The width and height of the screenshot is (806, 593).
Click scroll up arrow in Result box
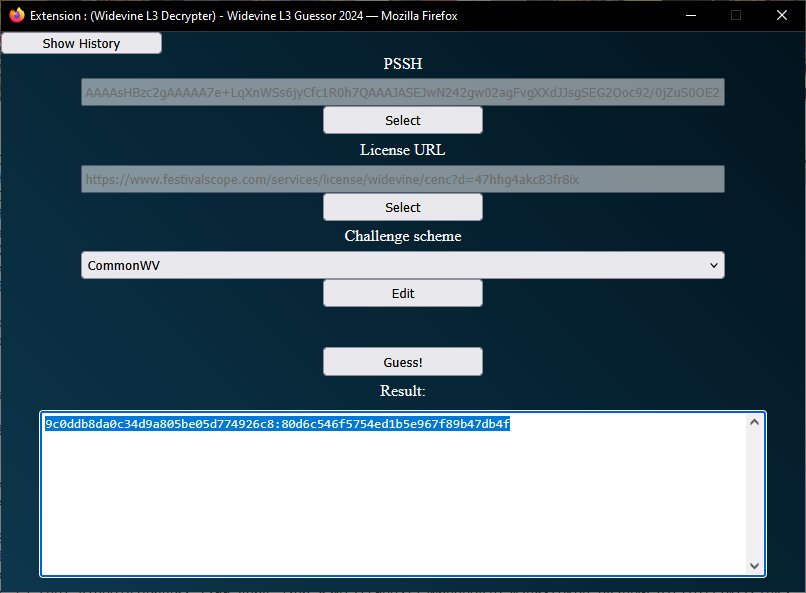click(x=754, y=422)
